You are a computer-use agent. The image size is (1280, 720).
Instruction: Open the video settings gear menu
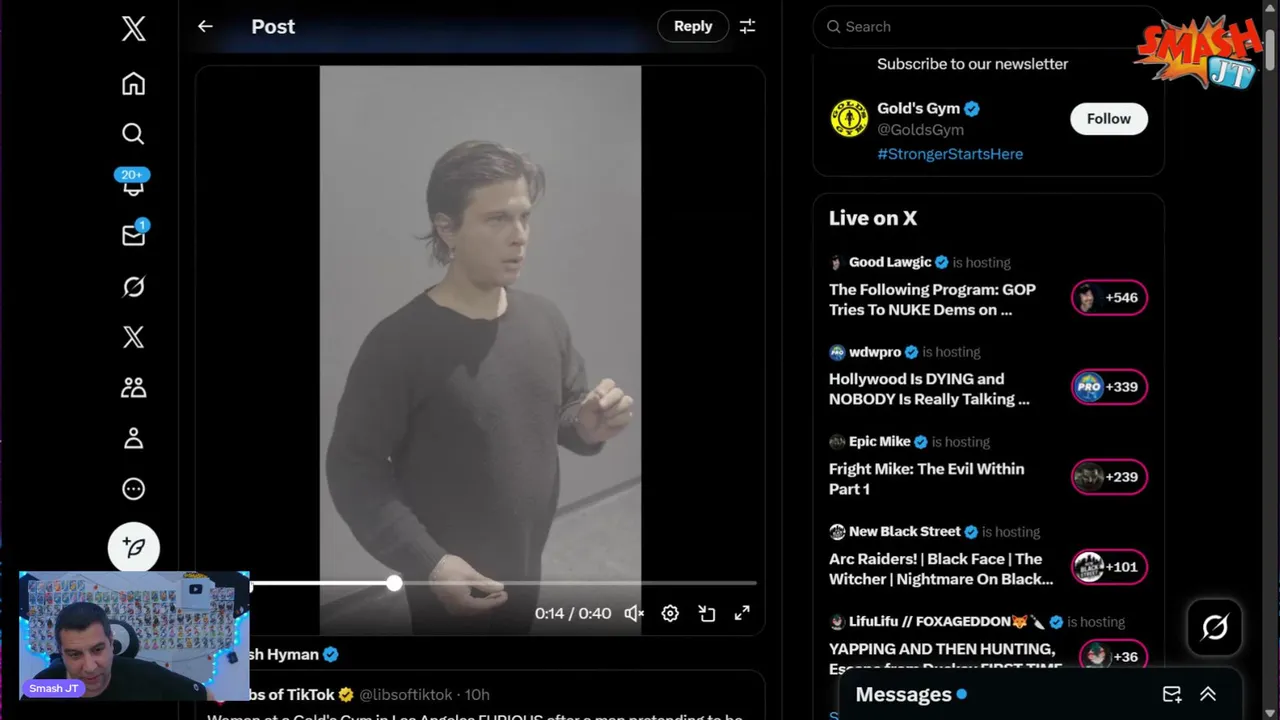[x=670, y=613]
